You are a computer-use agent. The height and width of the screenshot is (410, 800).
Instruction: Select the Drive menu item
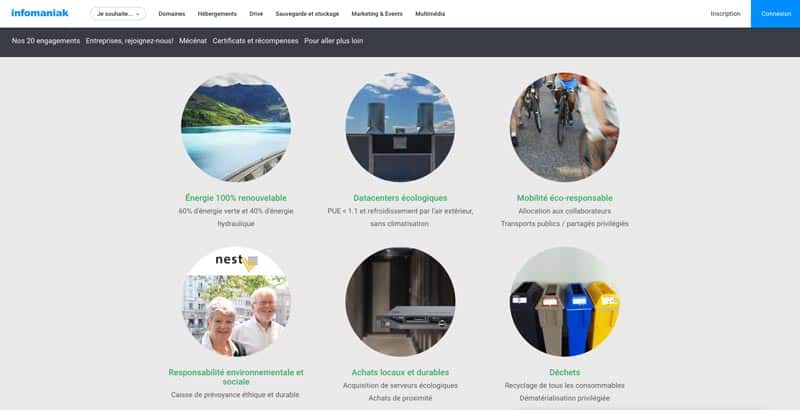tap(256, 14)
